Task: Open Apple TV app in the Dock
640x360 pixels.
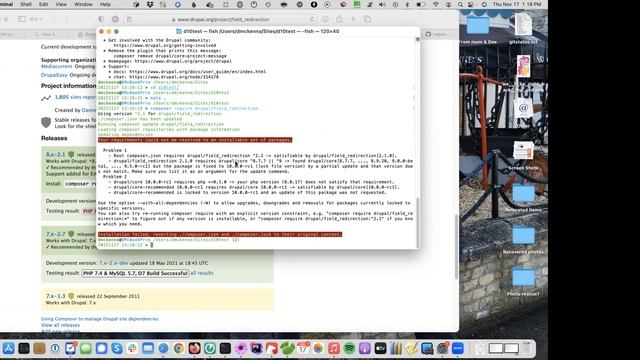Action: pyautogui.click(x=380, y=348)
